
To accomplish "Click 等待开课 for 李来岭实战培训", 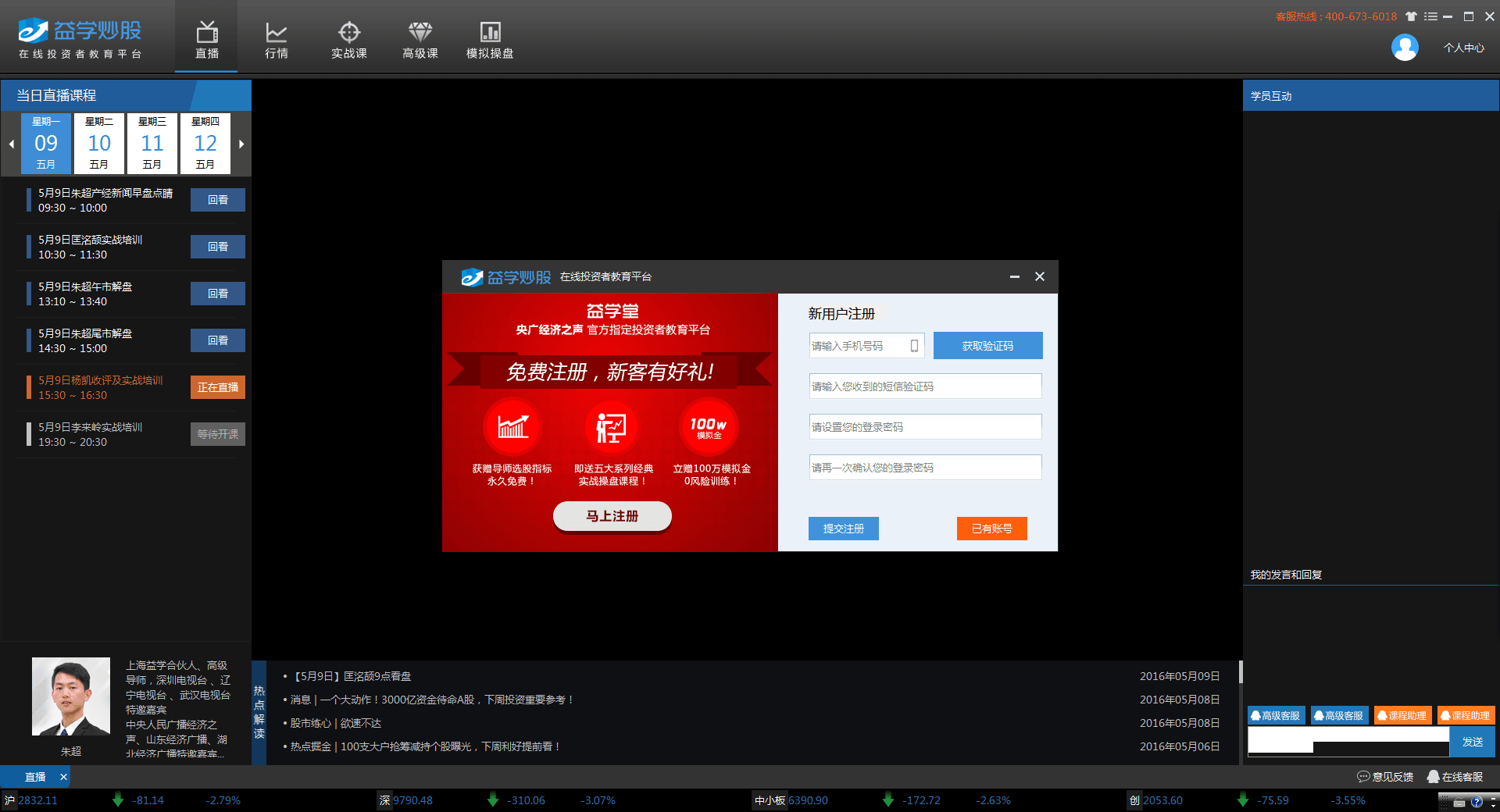I will tap(218, 434).
